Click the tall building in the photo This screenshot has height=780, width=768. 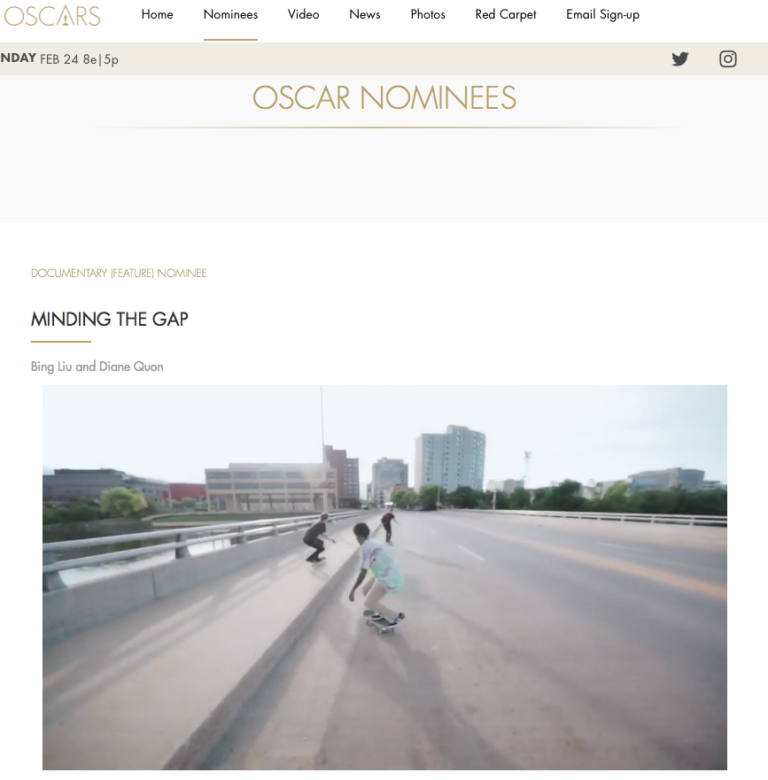point(450,458)
